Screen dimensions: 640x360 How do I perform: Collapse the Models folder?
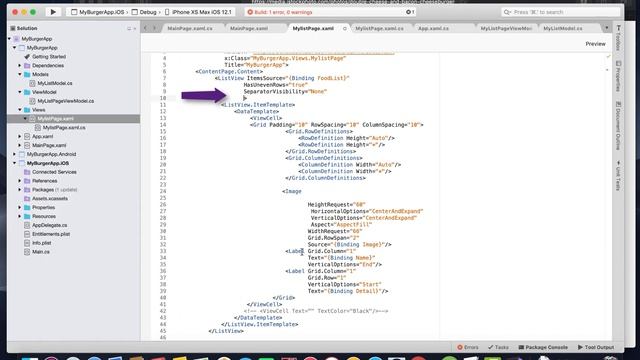[20, 74]
